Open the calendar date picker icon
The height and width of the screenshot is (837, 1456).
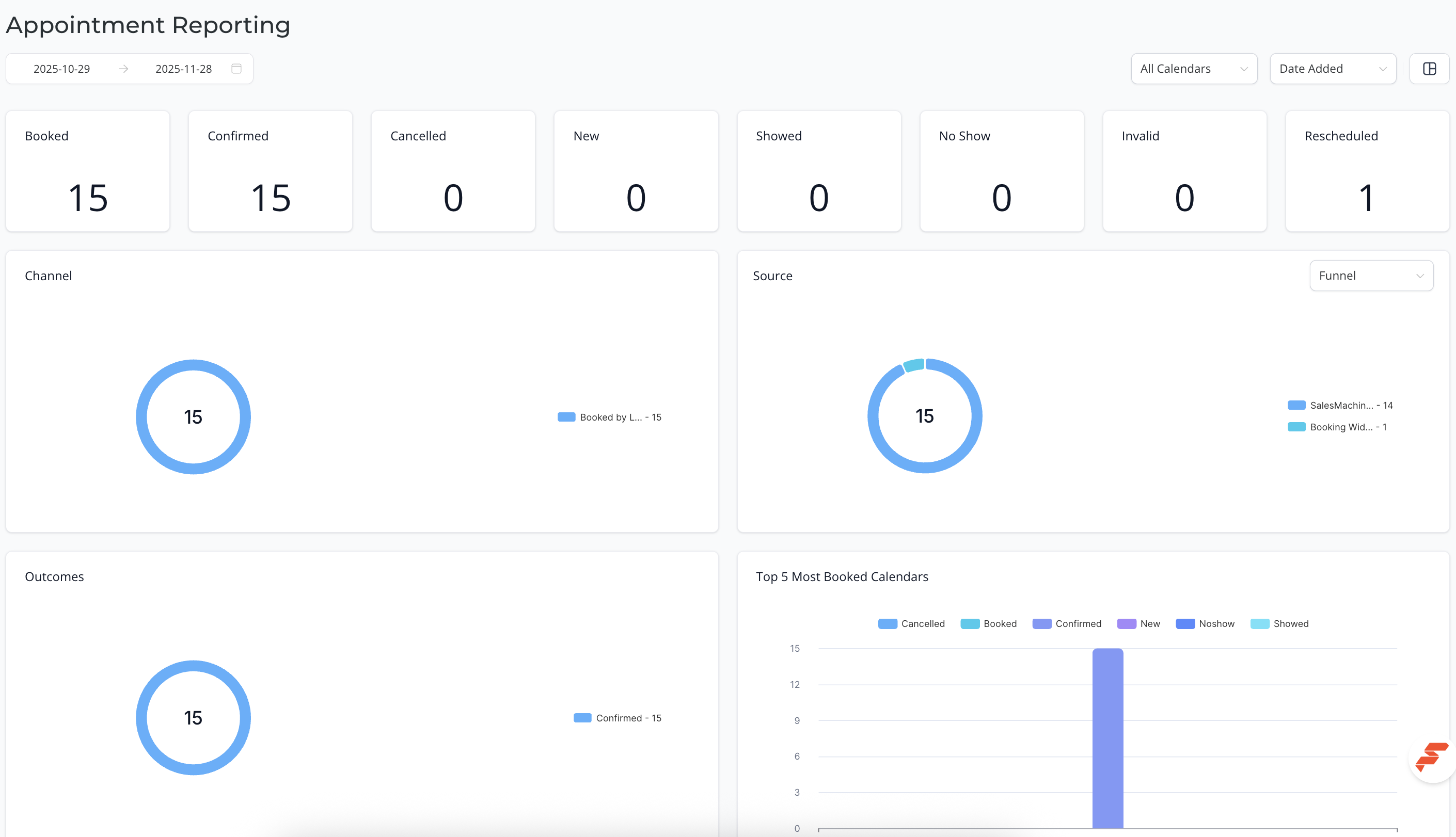click(236, 69)
